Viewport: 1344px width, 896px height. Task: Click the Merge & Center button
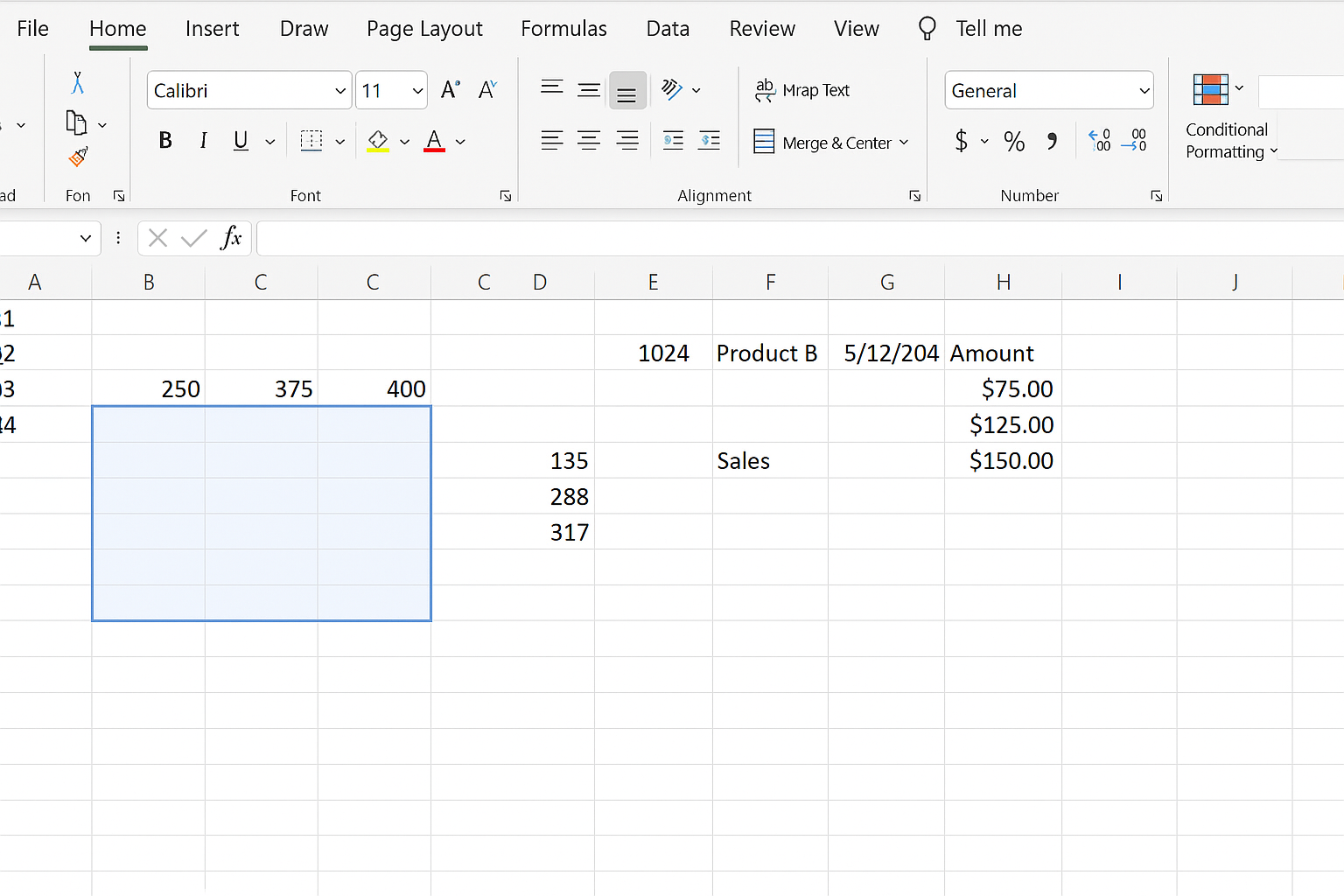point(822,142)
